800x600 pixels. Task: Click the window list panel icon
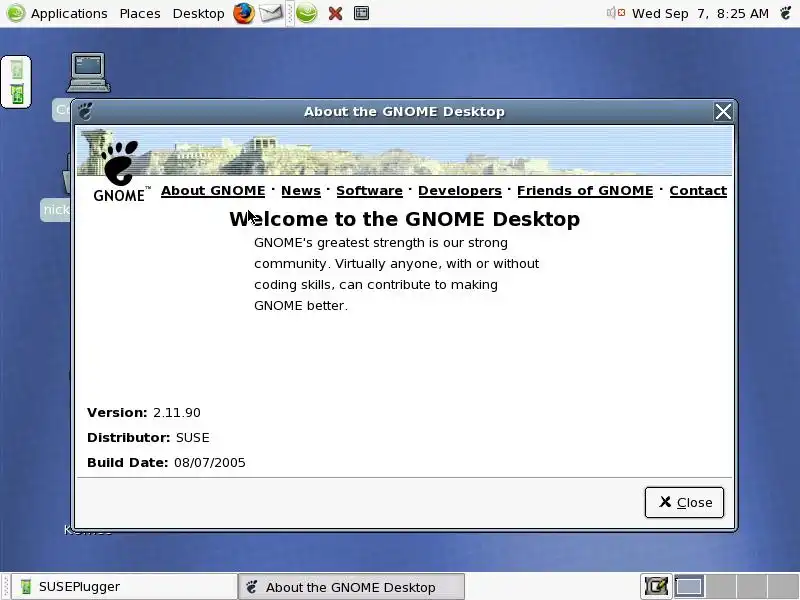(361, 13)
